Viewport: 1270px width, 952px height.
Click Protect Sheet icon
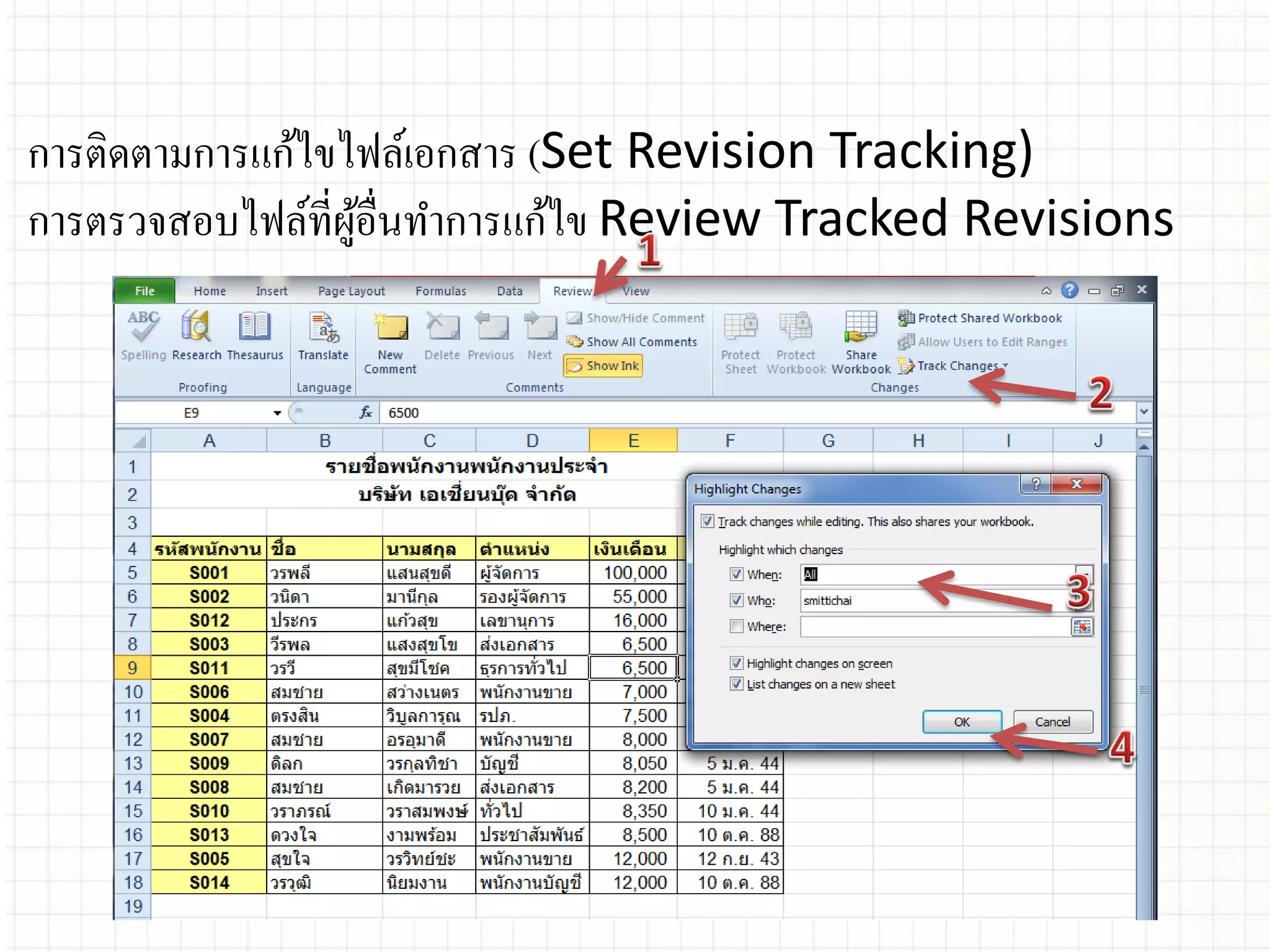(740, 343)
